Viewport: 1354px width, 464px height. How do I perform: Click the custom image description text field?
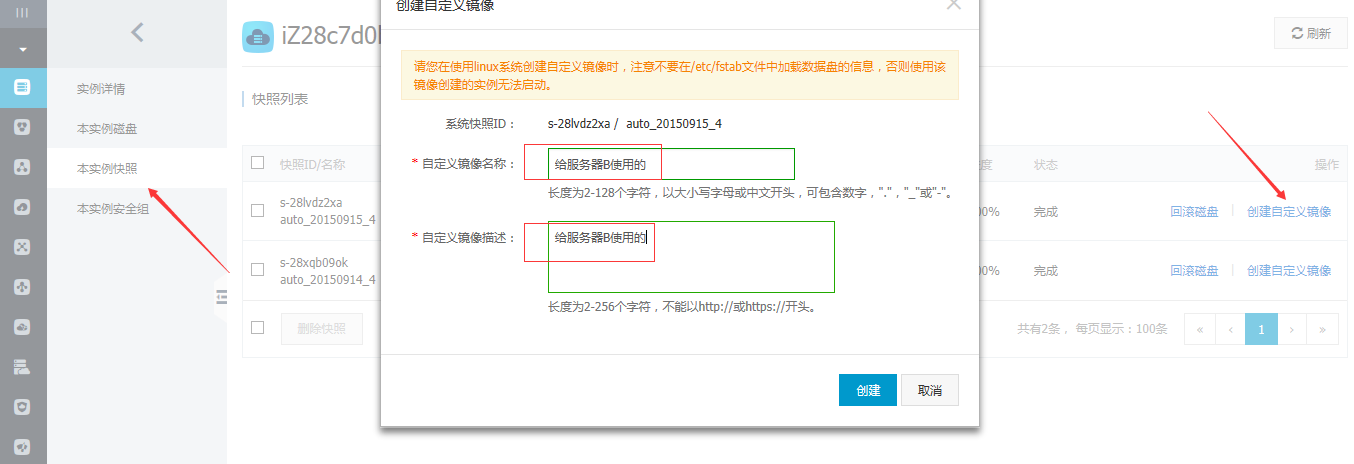point(690,257)
